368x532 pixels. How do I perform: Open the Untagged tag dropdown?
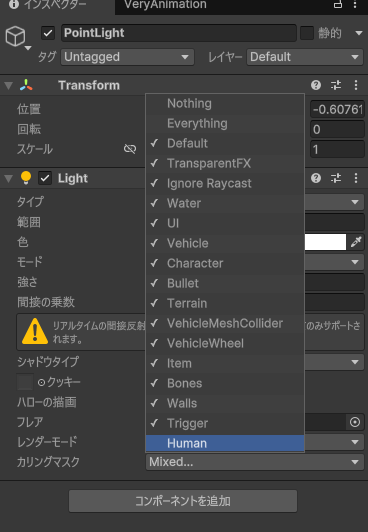tap(128, 57)
